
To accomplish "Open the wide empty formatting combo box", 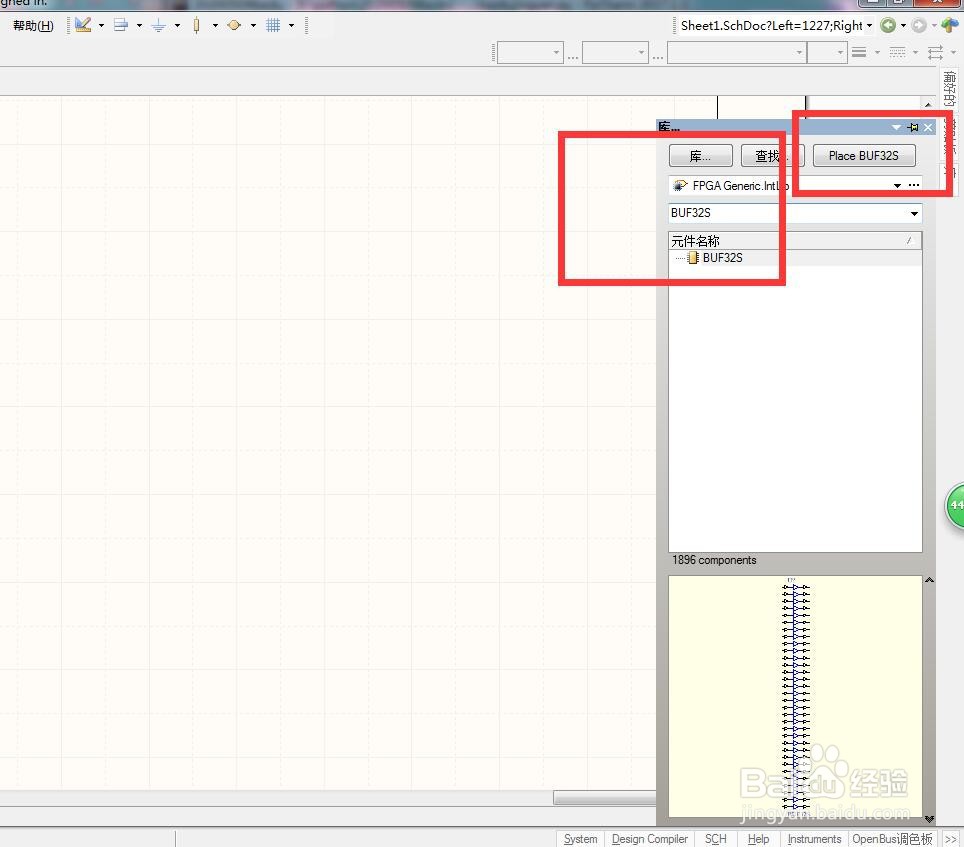I will [737, 53].
